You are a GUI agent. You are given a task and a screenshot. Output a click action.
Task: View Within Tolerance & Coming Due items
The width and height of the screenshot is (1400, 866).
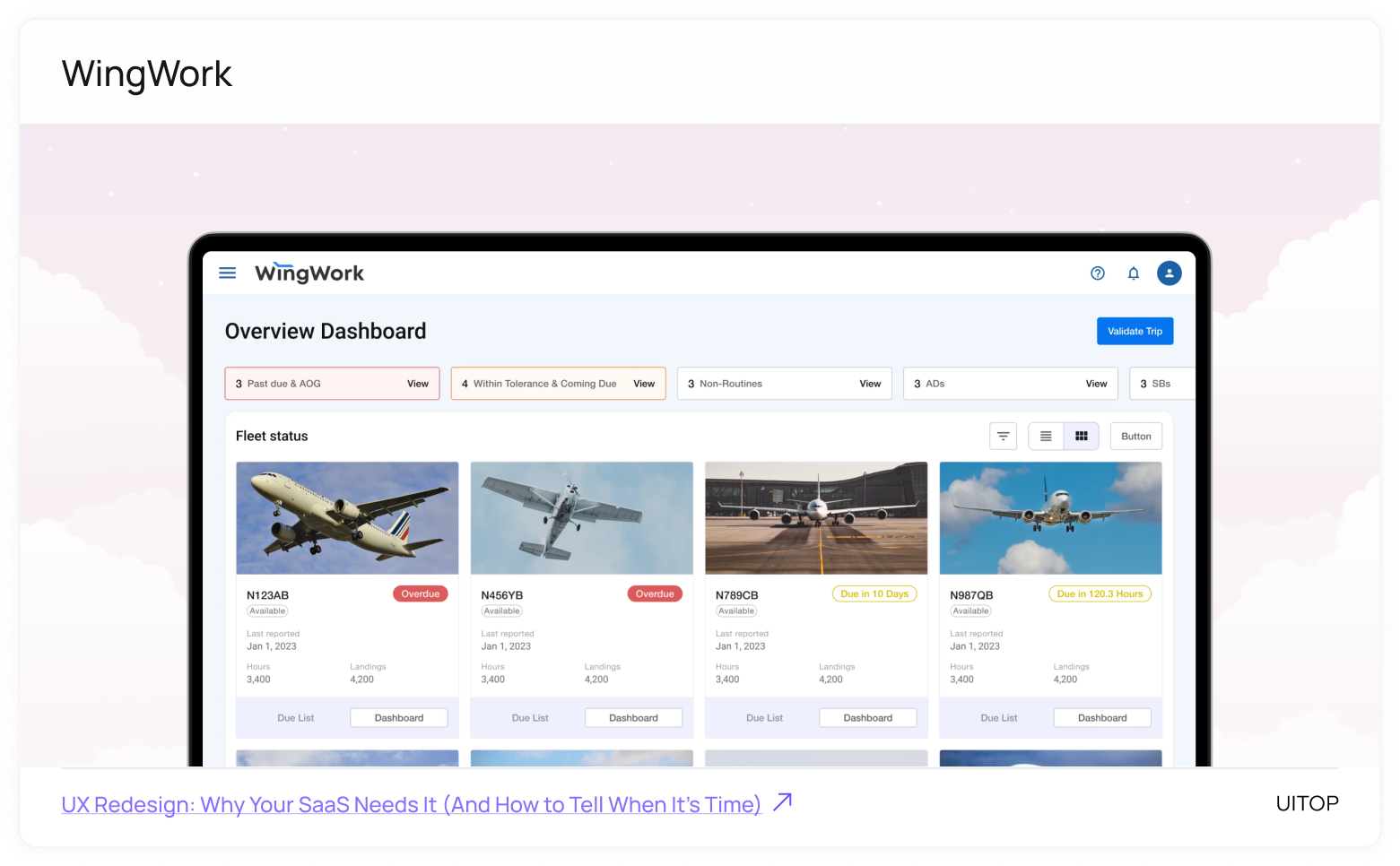(644, 384)
